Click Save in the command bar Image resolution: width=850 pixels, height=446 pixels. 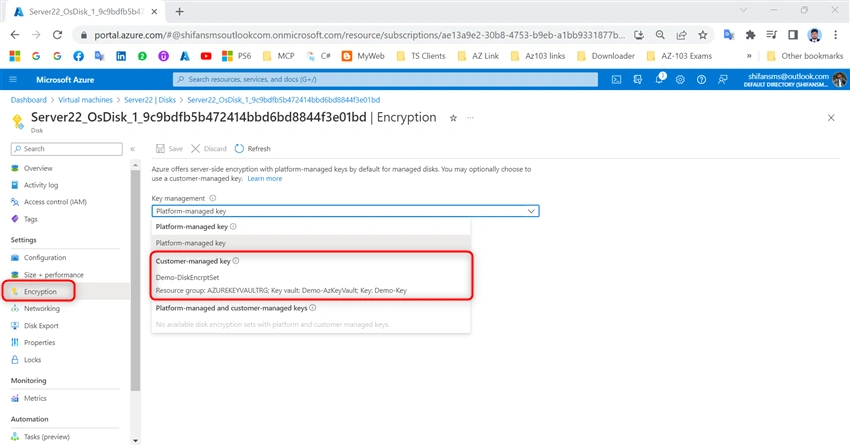pos(169,148)
